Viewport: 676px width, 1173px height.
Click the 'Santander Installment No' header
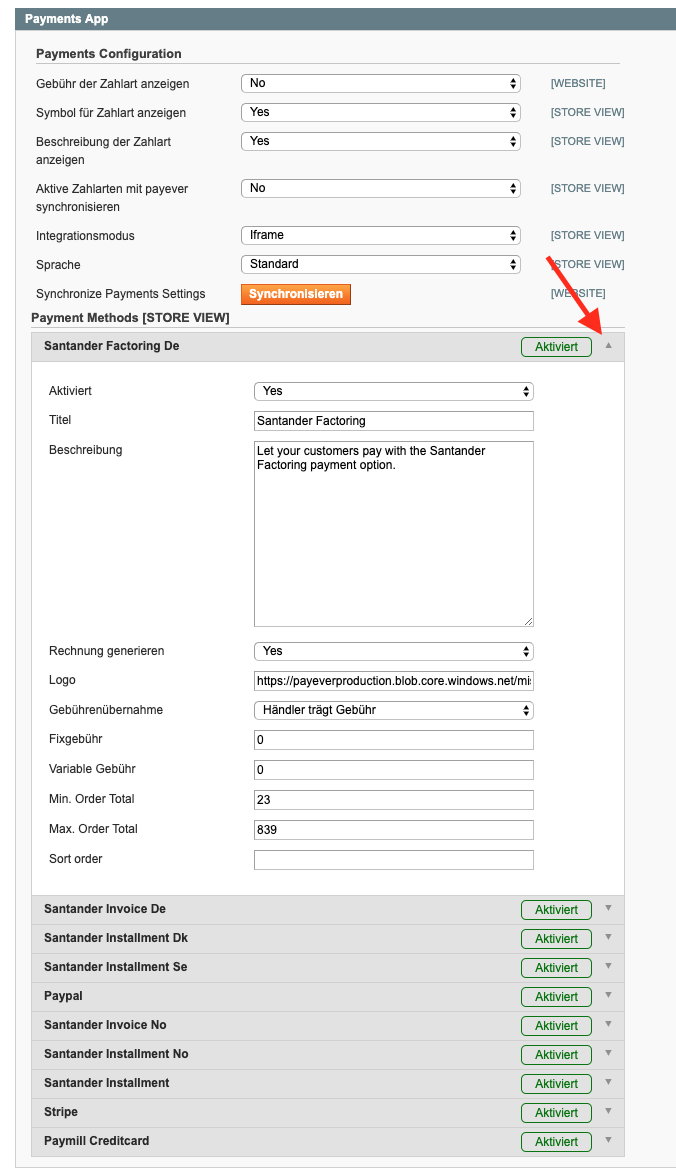point(328,1055)
